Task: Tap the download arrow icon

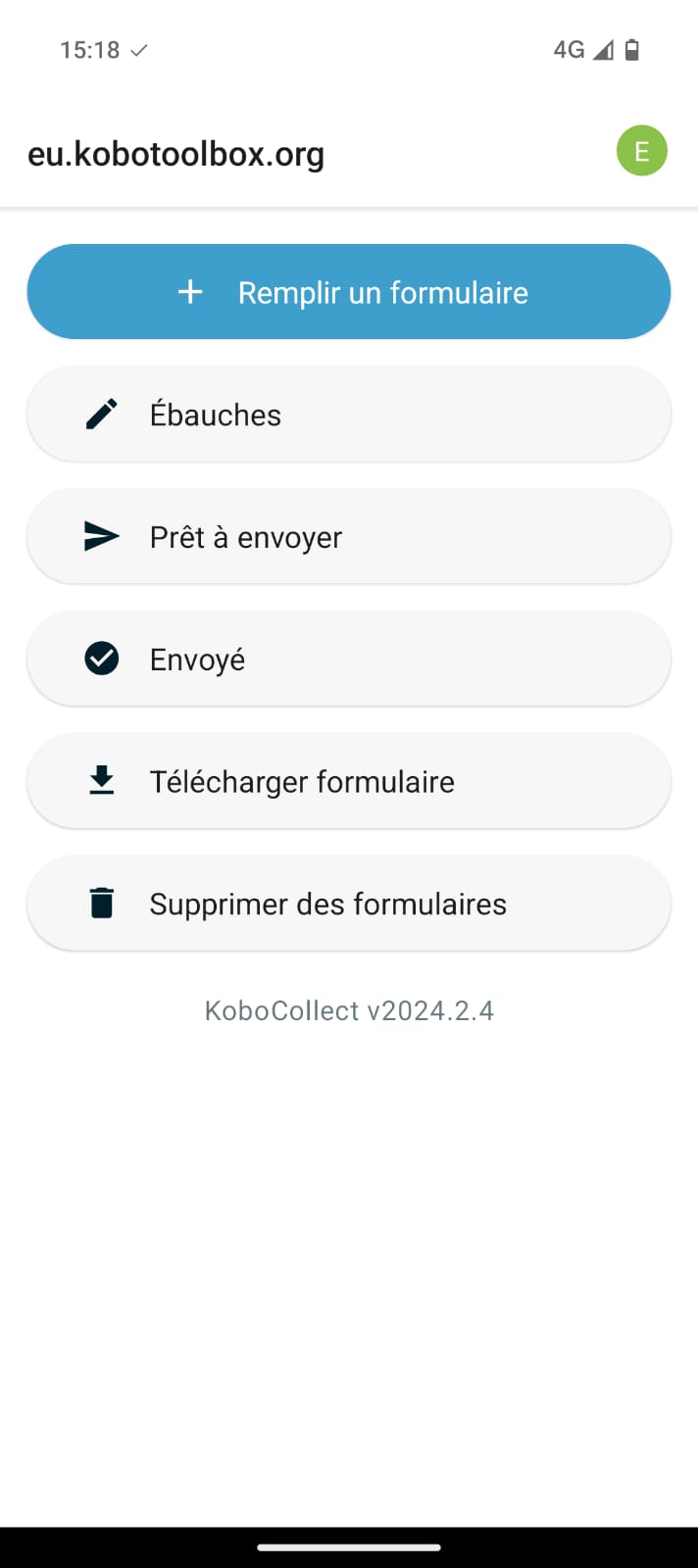Action: pyautogui.click(x=102, y=781)
